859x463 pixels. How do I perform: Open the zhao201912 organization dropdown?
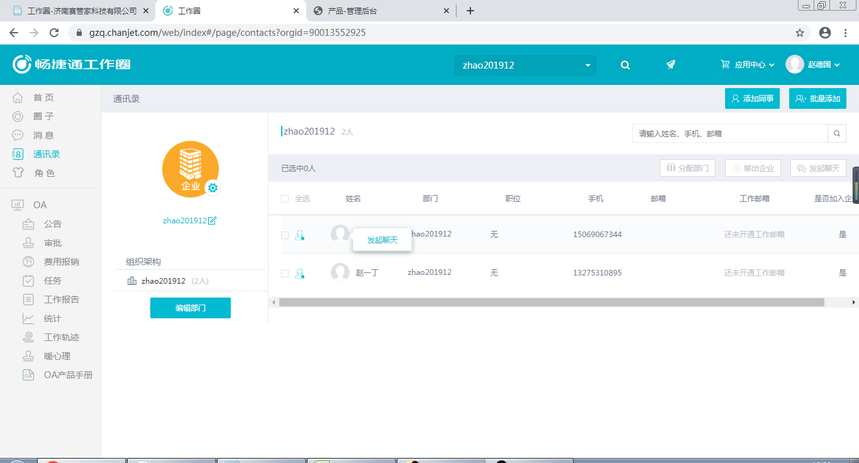click(525, 65)
